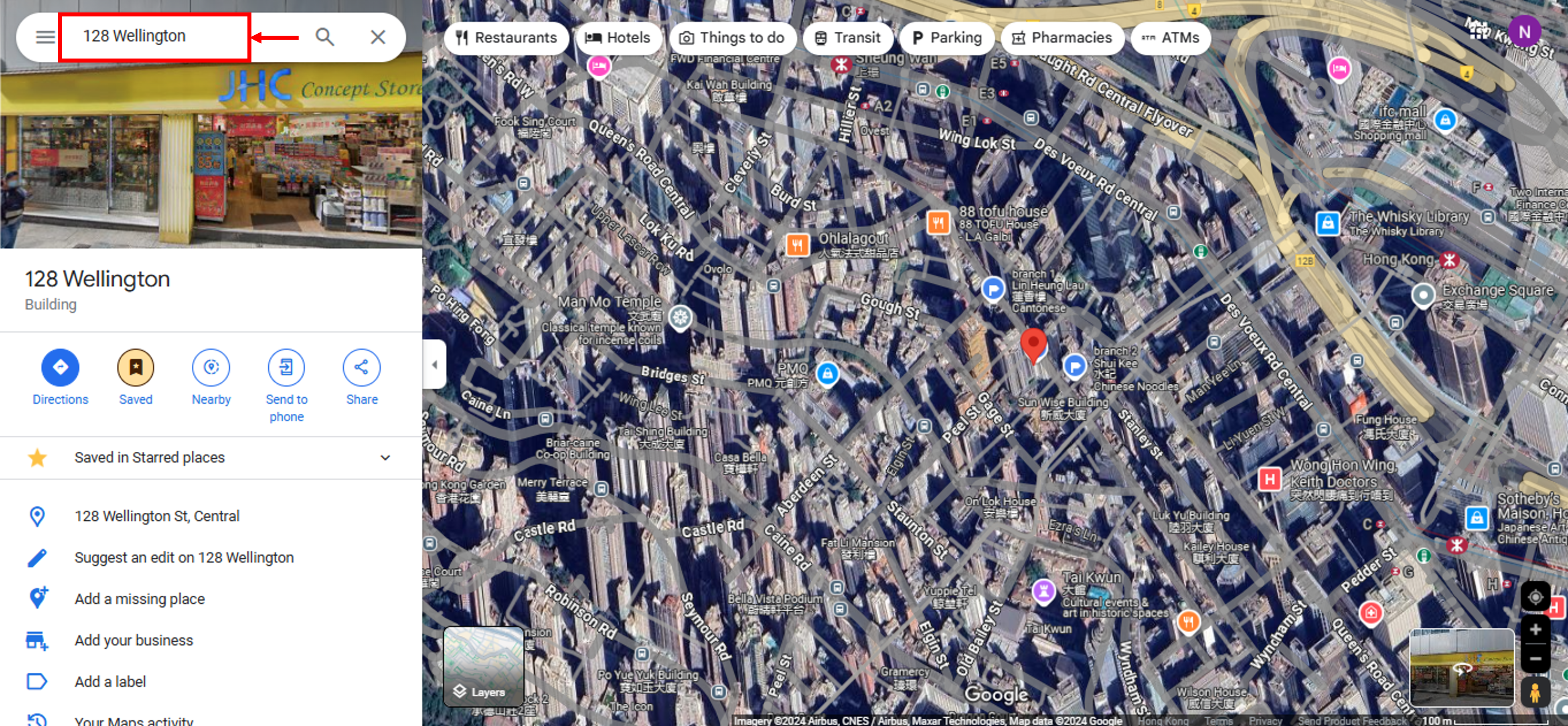This screenshot has height=726, width=1568.
Task: Clear the search with X icon
Action: (x=377, y=37)
